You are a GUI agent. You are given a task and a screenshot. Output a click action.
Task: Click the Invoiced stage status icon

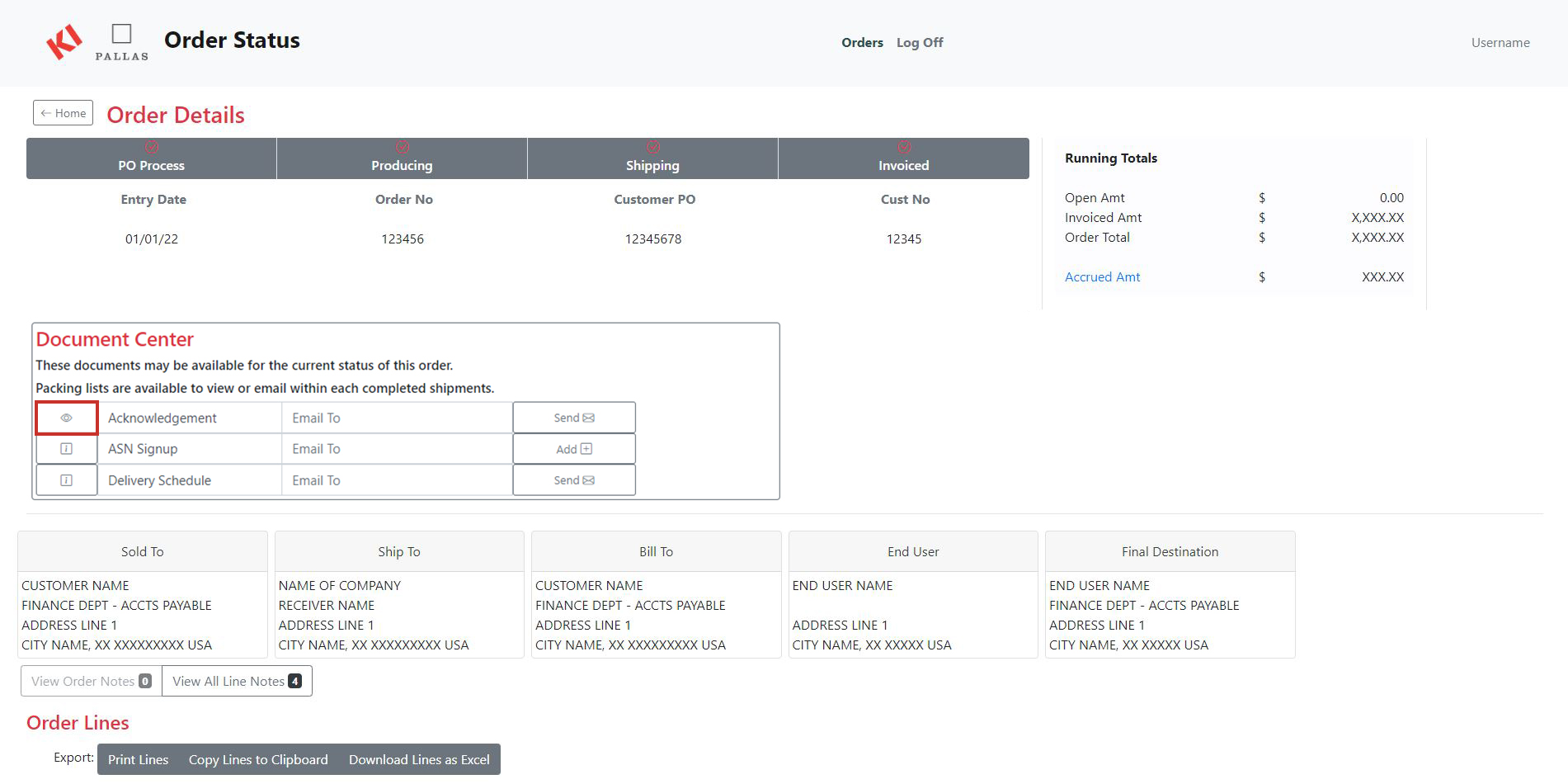[x=904, y=146]
